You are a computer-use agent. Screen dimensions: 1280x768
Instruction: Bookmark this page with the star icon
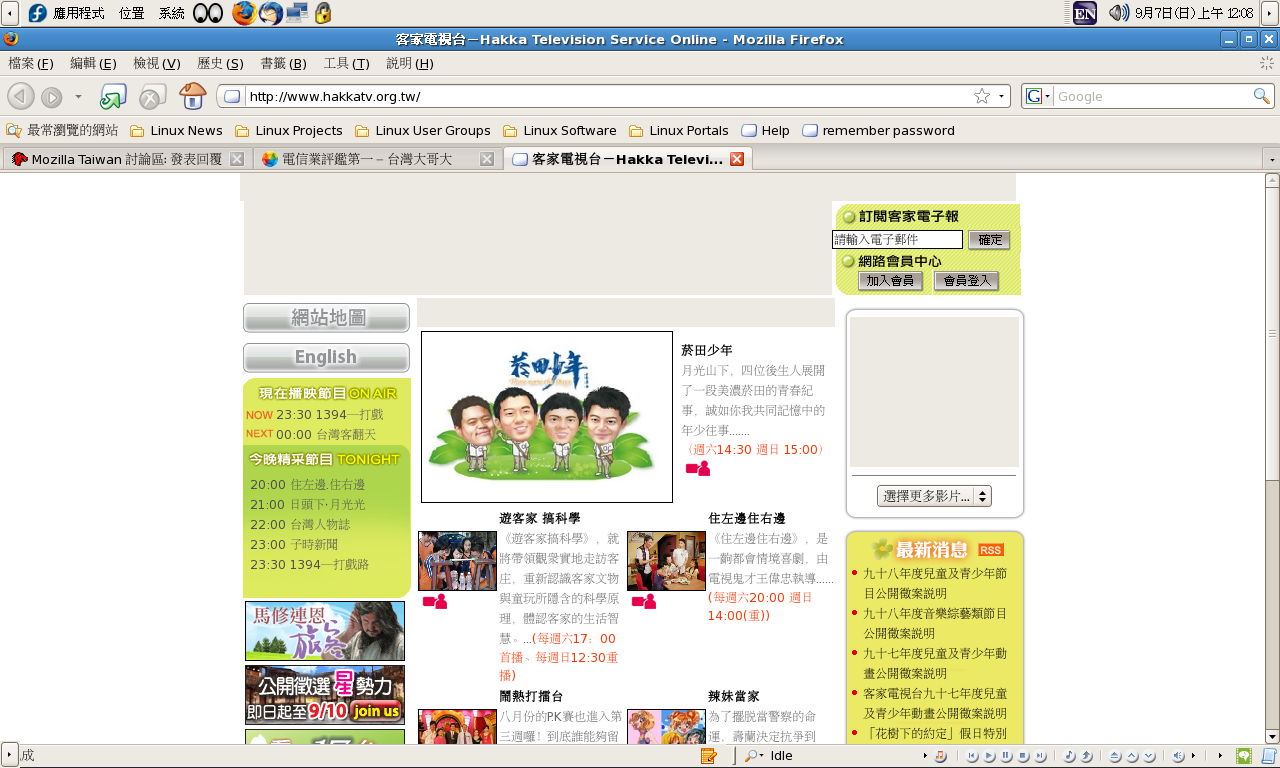tap(982, 96)
